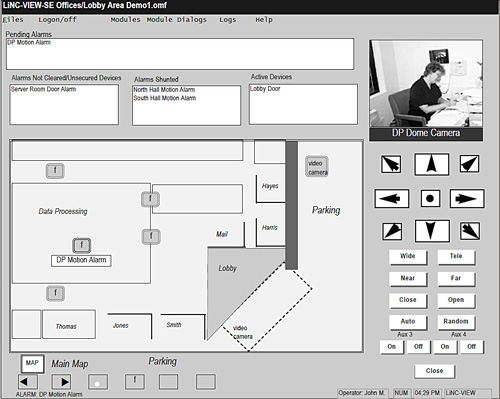500x399 pixels.
Task: Click the sensor icon below Data Processing
Action: [55, 294]
